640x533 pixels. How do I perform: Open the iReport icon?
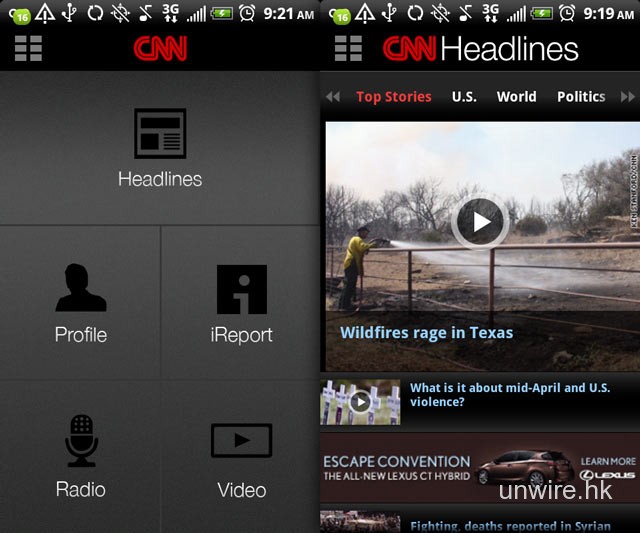pyautogui.click(x=241, y=290)
